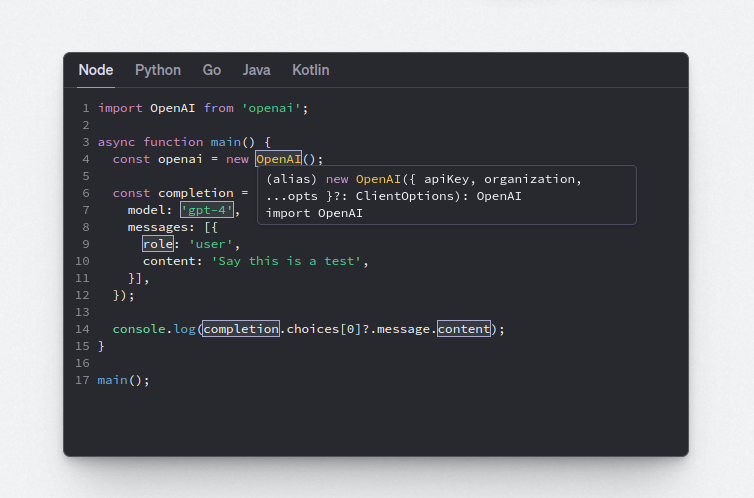Open the Go code tab
The image size is (754, 498).
[212, 70]
